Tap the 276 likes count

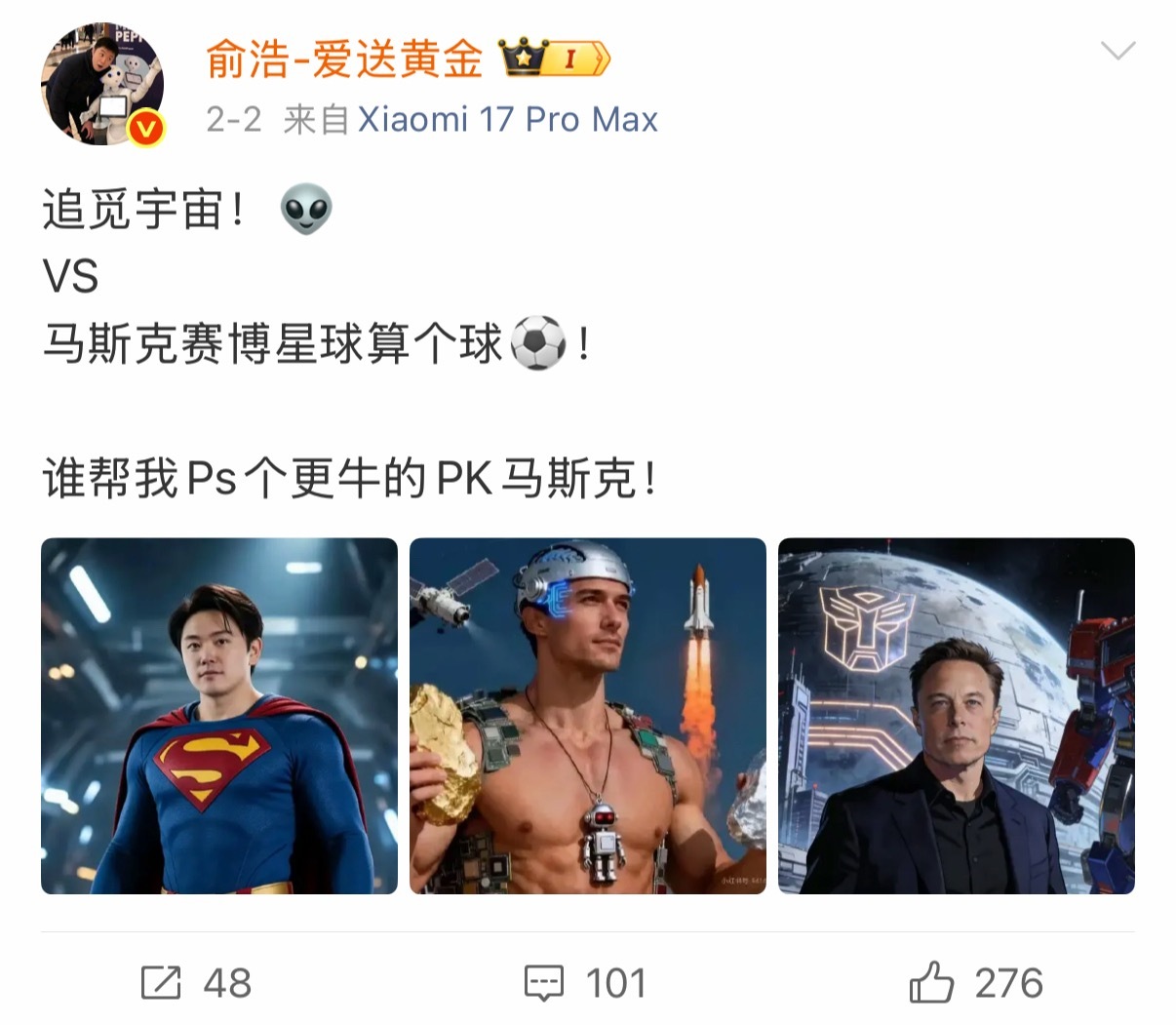(x=1009, y=983)
